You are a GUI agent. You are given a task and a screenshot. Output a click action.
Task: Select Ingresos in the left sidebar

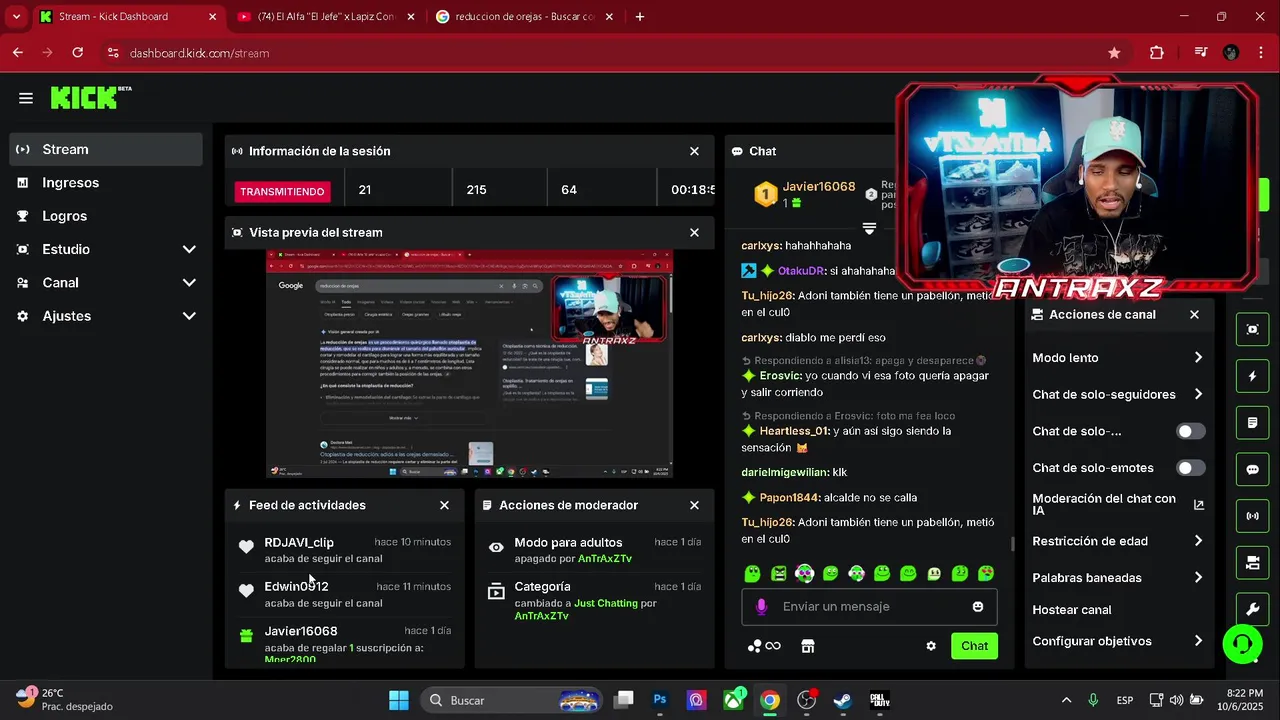[x=106, y=183]
